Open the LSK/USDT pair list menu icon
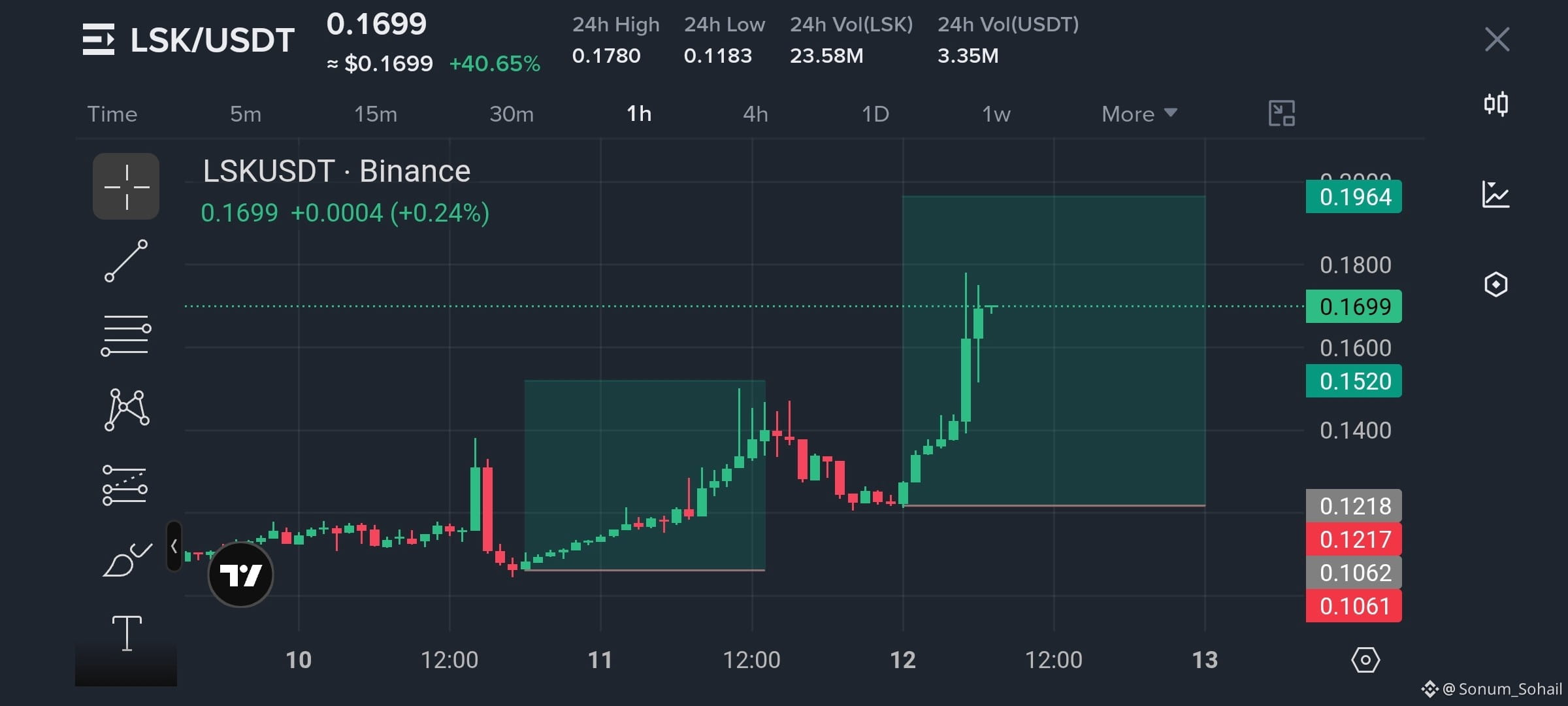 [x=99, y=39]
